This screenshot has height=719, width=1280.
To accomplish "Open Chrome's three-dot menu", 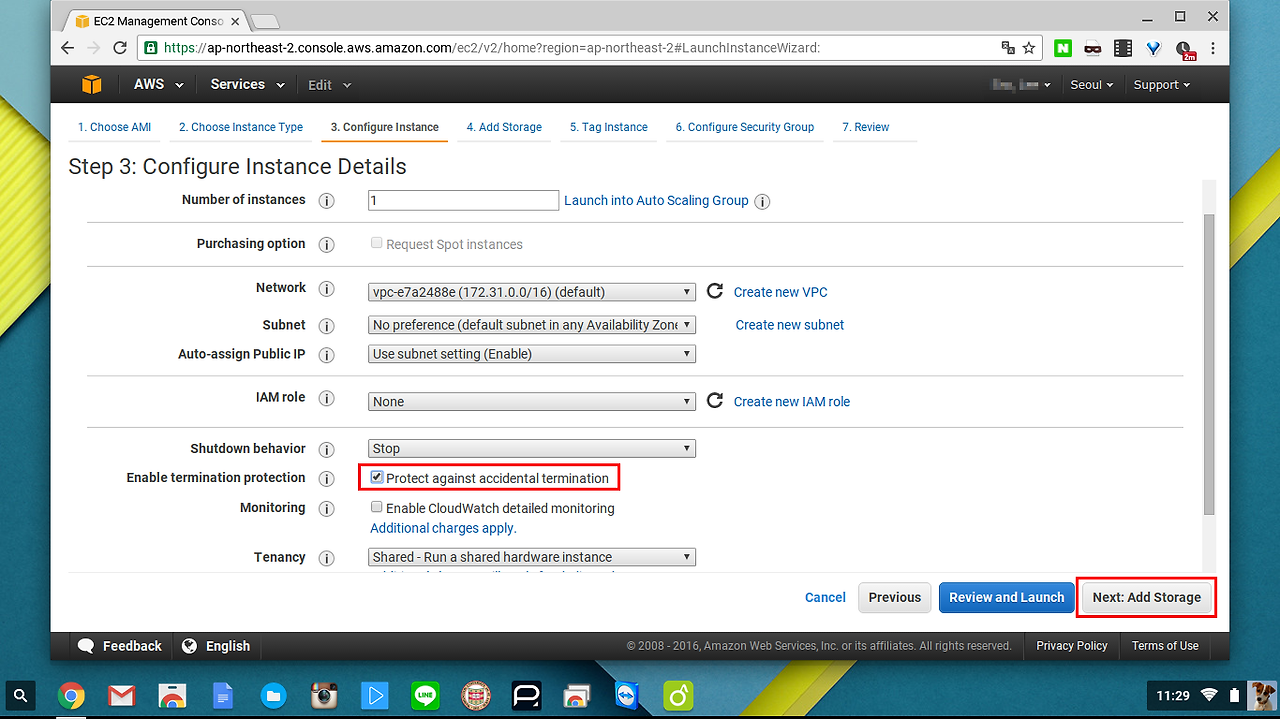I will point(1213,47).
